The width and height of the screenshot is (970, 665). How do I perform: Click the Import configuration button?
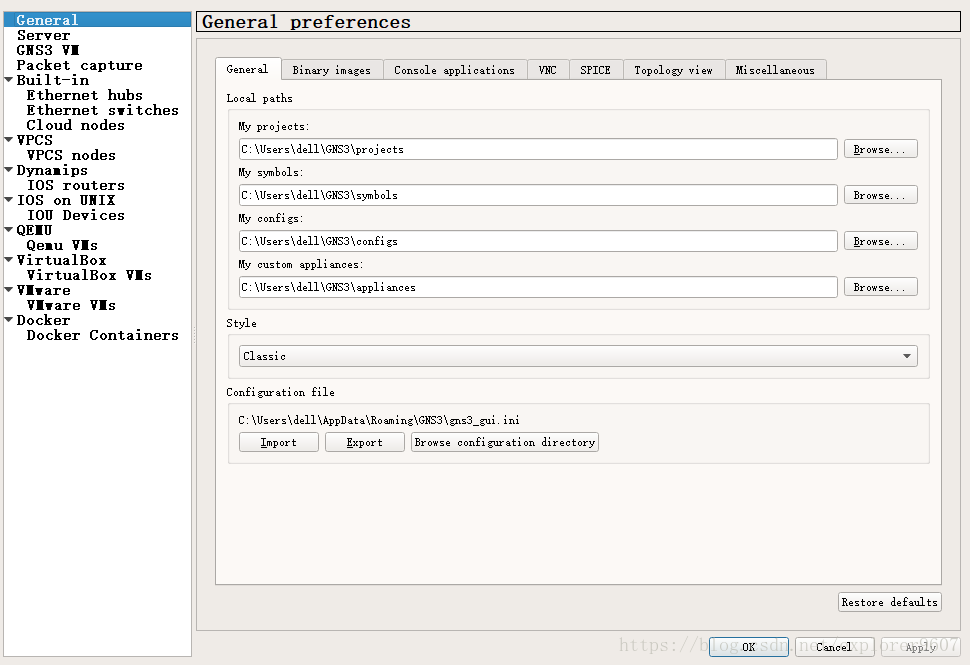[x=278, y=442]
